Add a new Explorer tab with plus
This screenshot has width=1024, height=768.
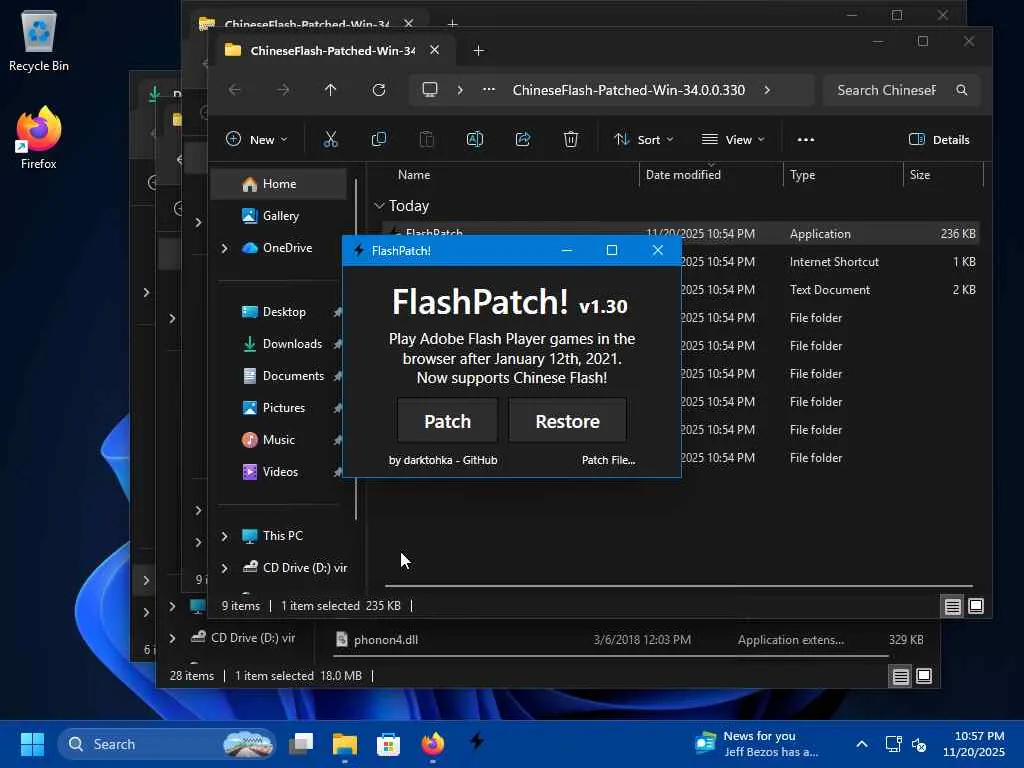(478, 50)
